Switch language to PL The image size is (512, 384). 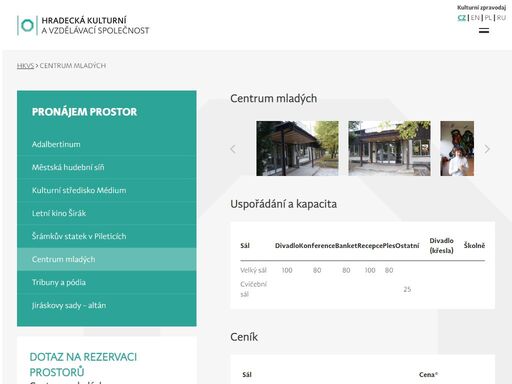click(x=488, y=18)
